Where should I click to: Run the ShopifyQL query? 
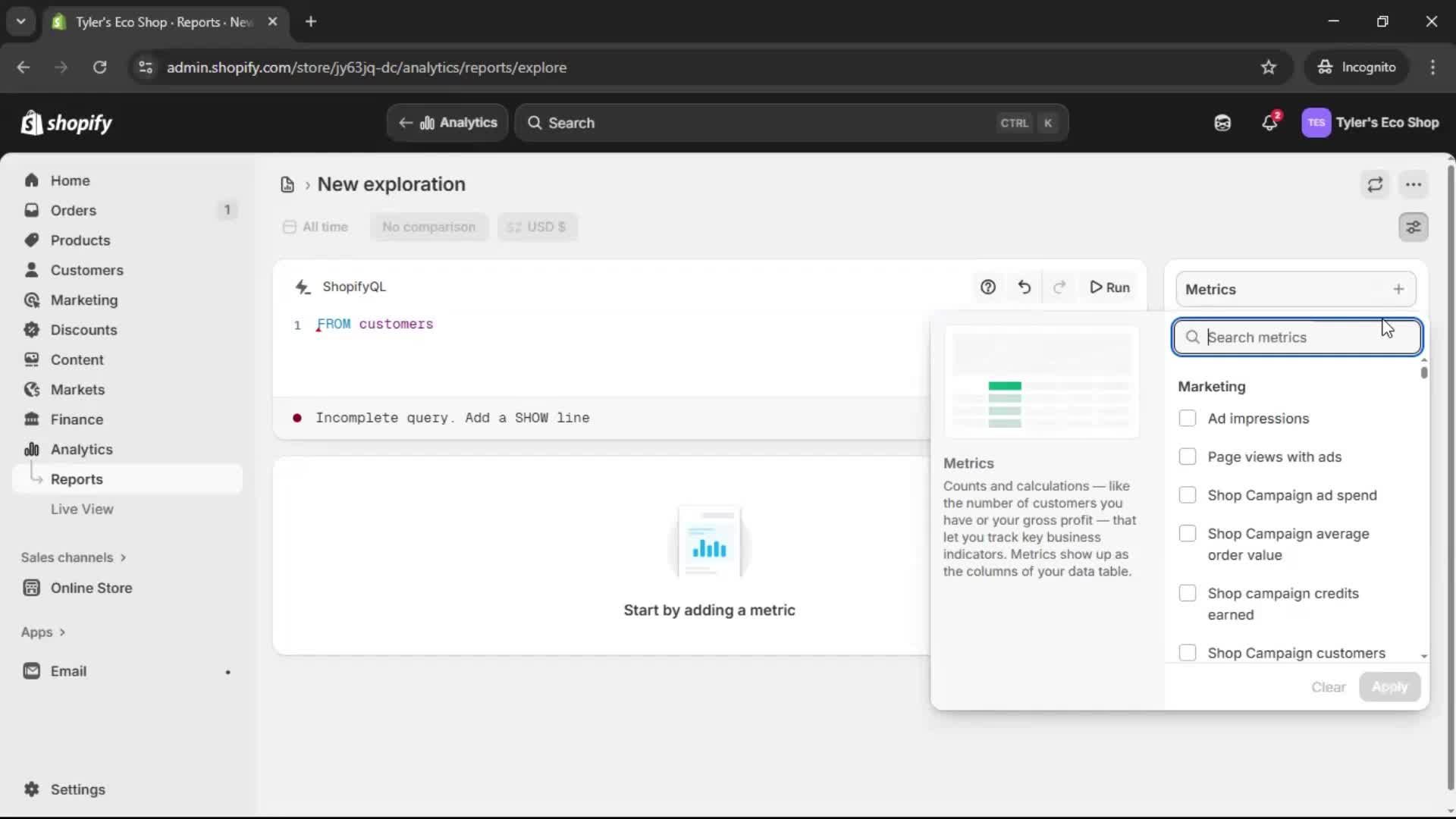(x=1109, y=287)
